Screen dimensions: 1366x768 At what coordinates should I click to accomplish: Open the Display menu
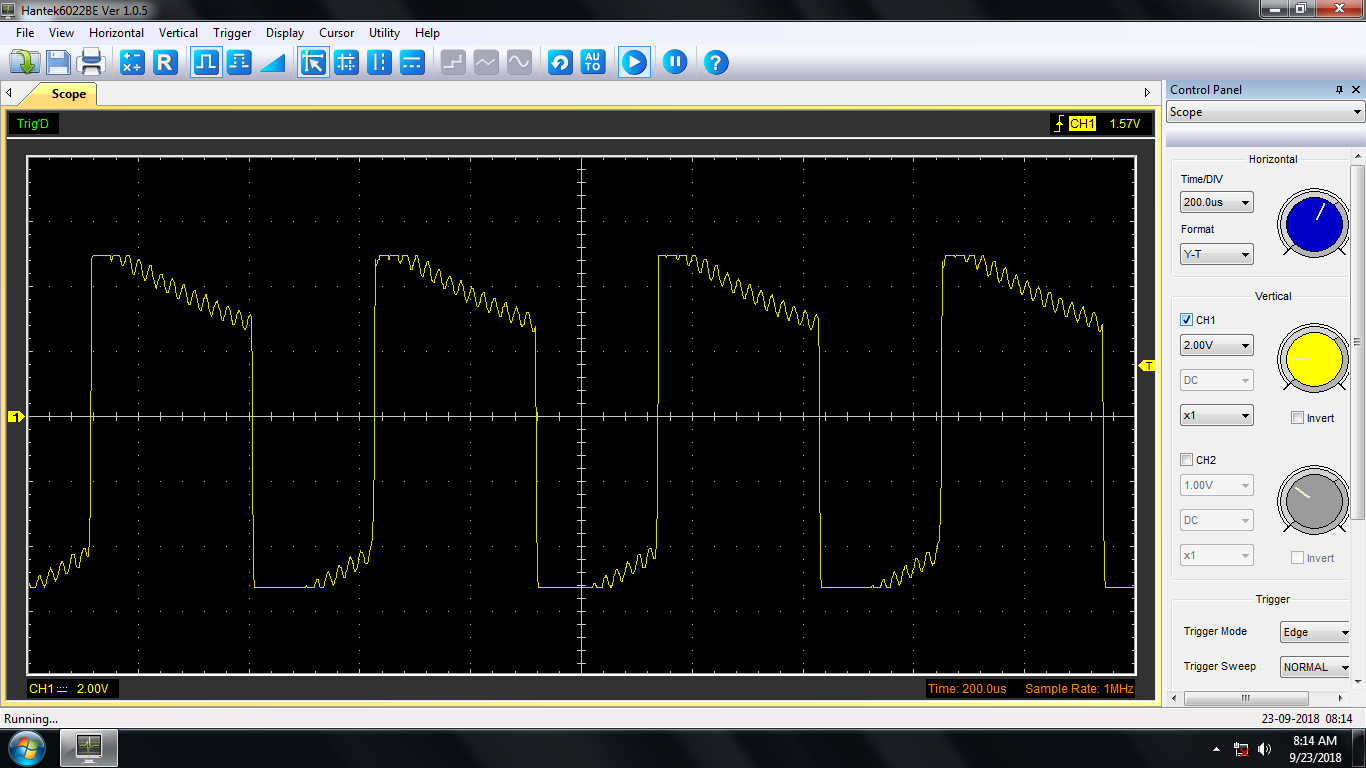click(x=285, y=33)
